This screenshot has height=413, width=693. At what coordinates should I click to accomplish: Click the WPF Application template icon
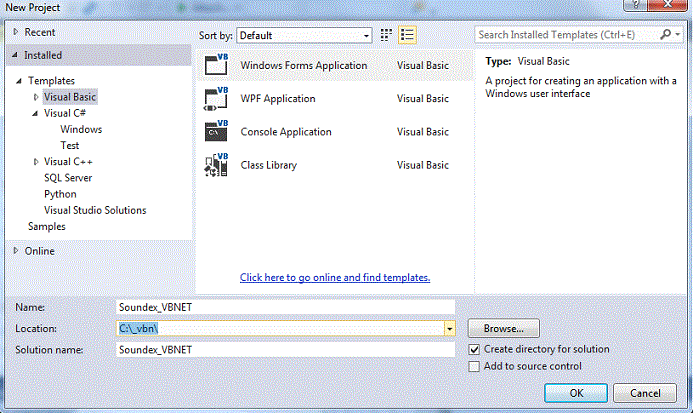[x=216, y=98]
